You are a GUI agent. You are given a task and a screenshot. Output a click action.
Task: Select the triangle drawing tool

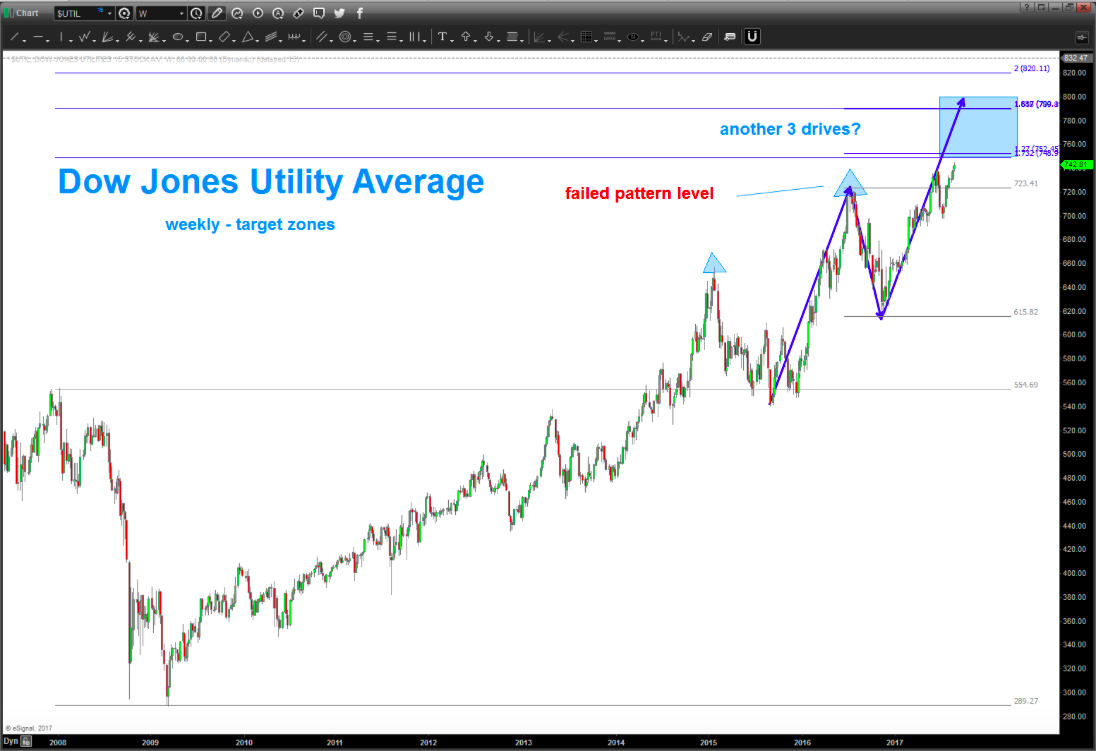(247, 37)
